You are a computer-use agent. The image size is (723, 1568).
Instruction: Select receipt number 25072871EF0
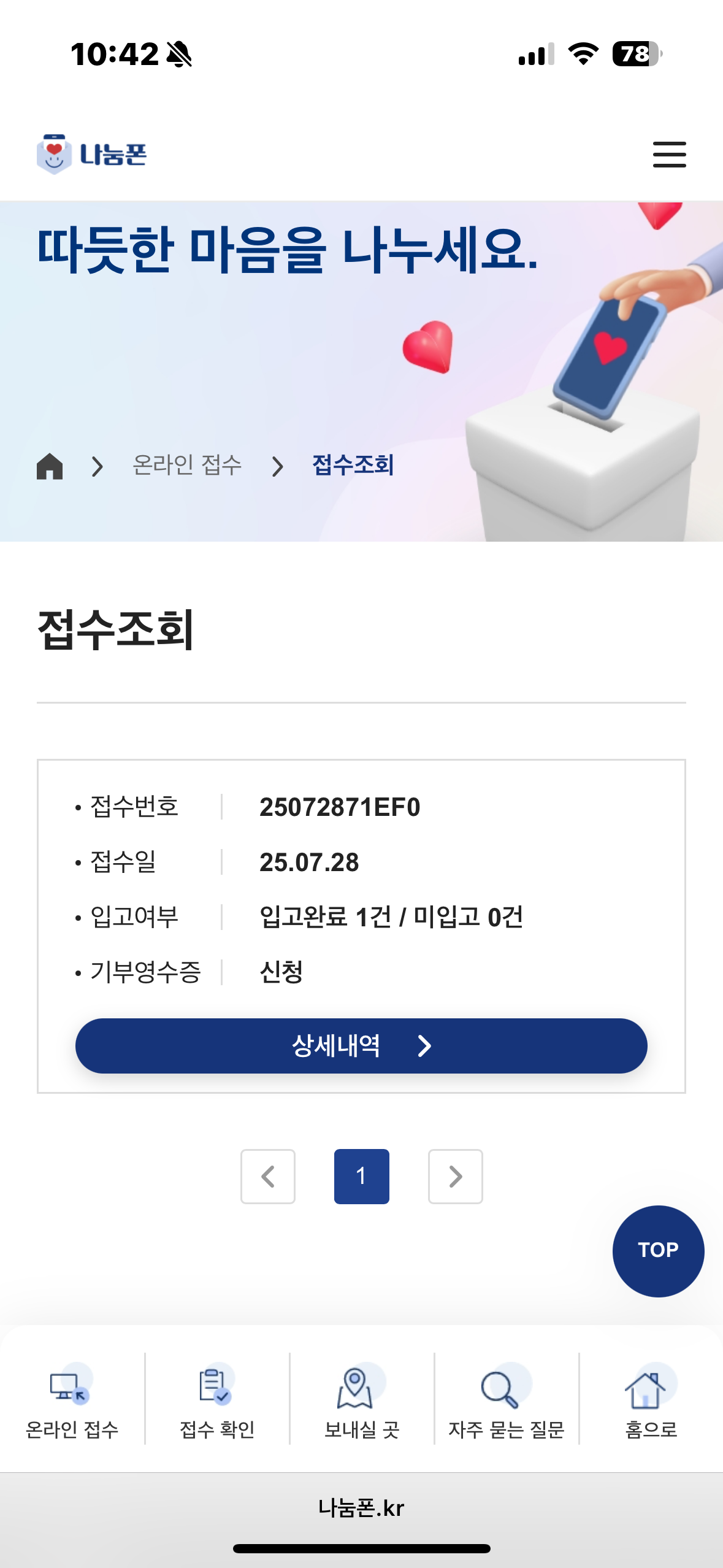pos(340,807)
